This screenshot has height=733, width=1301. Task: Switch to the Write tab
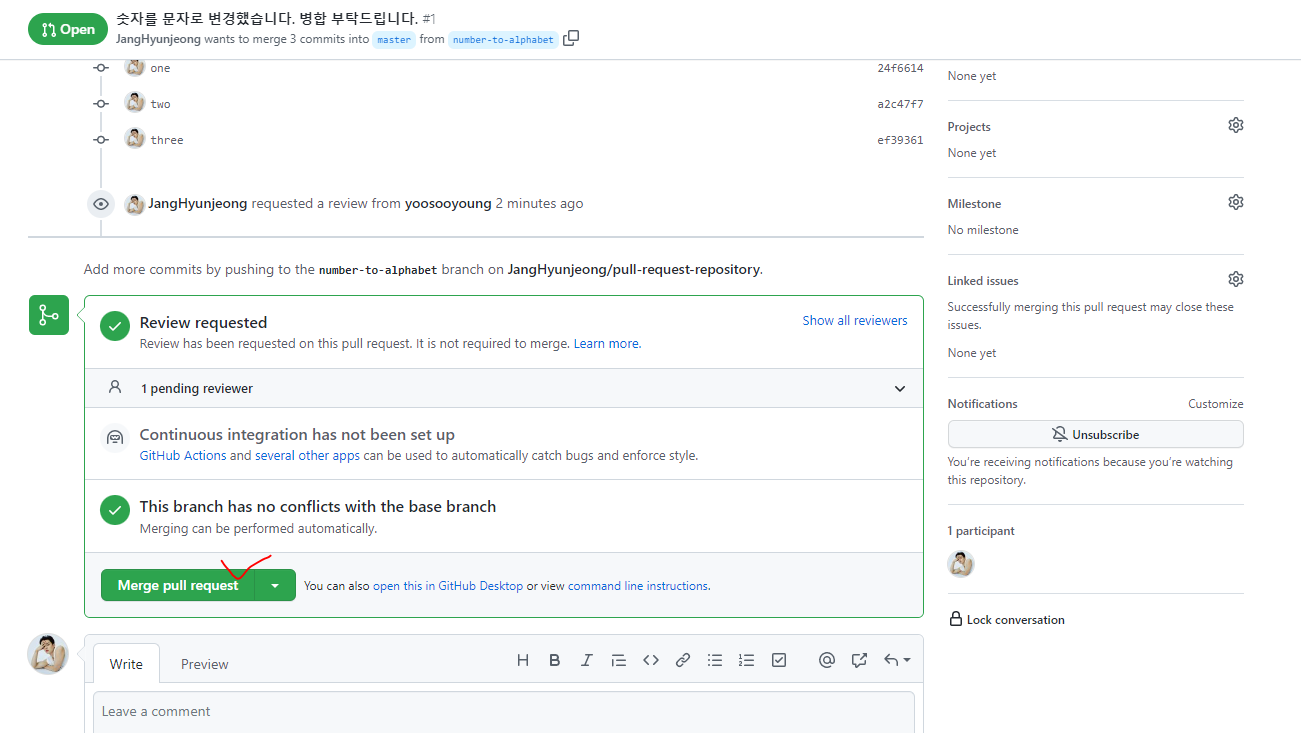point(126,664)
